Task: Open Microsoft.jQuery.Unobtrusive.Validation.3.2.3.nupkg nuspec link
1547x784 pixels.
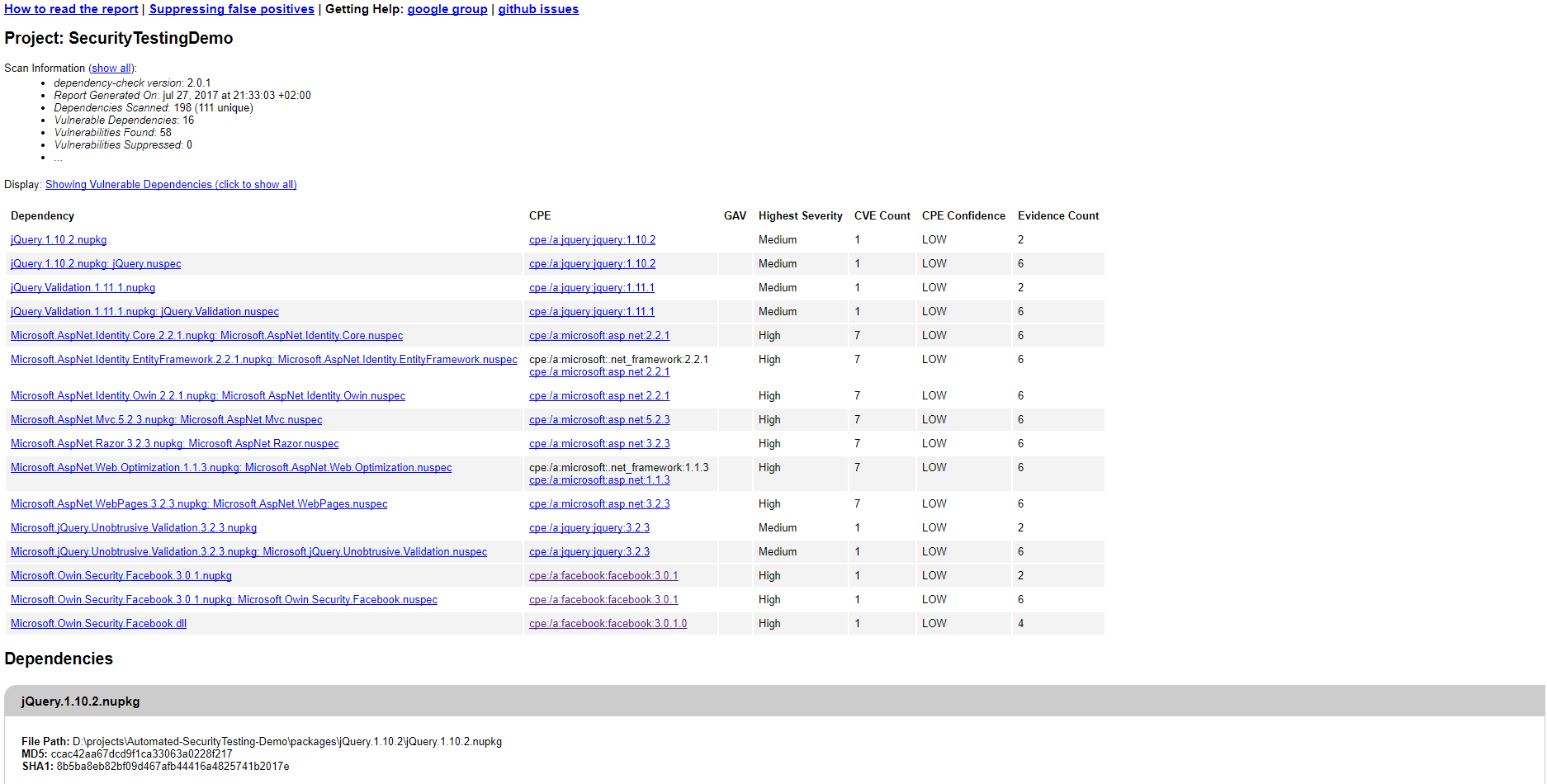Action: point(248,552)
